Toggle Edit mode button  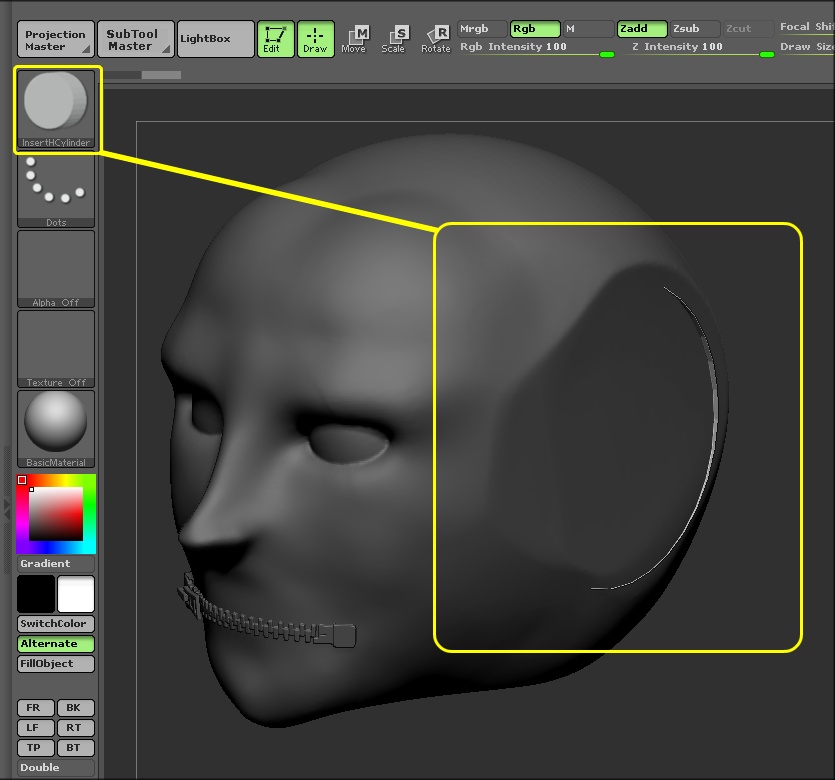click(274, 39)
